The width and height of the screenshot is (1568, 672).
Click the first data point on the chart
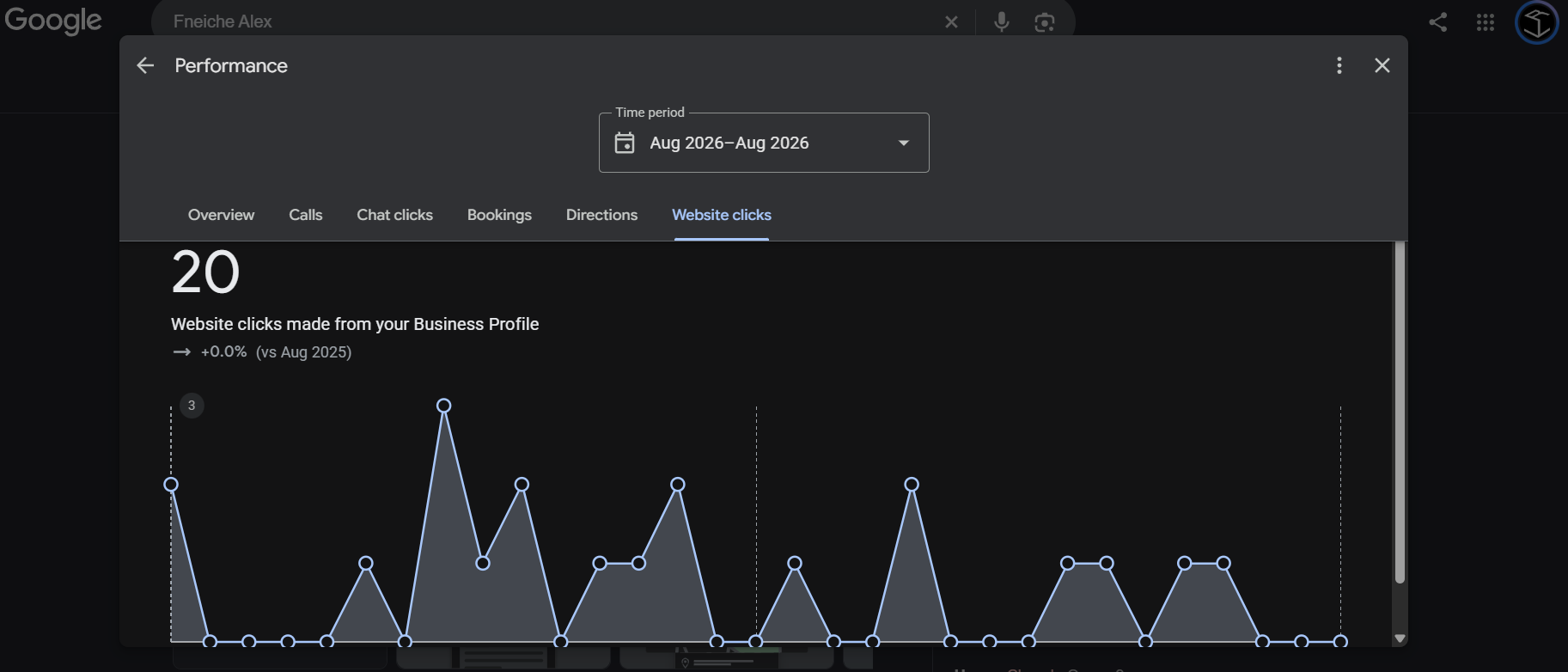coord(171,485)
